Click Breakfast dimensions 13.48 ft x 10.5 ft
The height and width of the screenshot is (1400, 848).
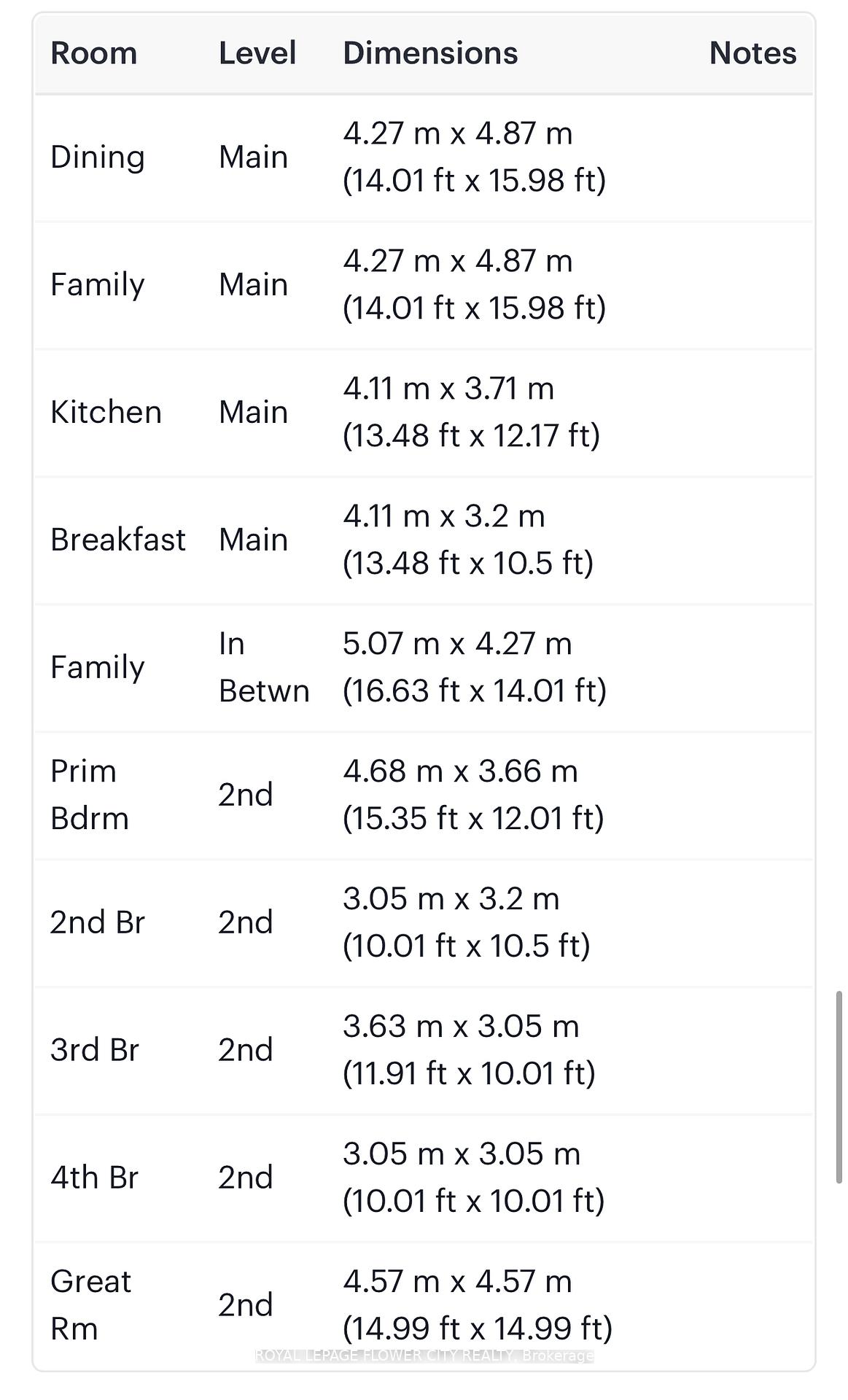click(468, 563)
